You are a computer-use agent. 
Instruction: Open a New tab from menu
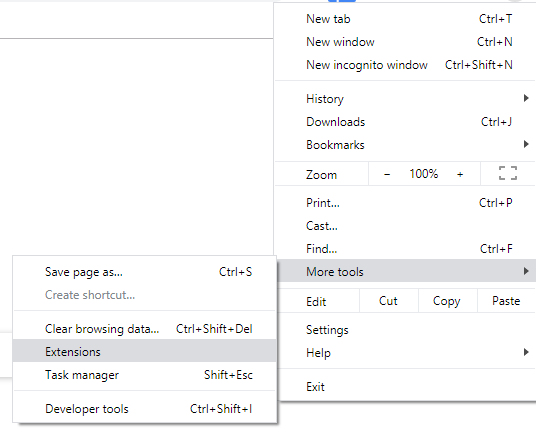(x=405, y=19)
